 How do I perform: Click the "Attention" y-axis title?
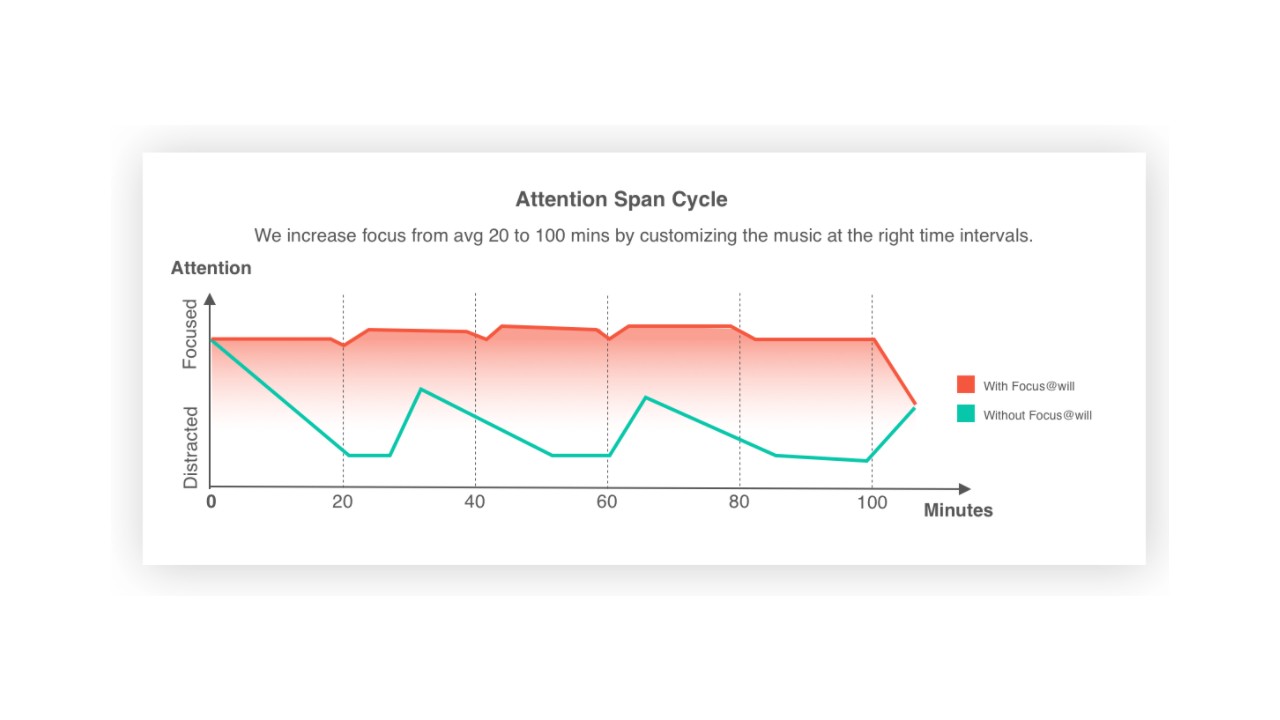tap(211, 268)
